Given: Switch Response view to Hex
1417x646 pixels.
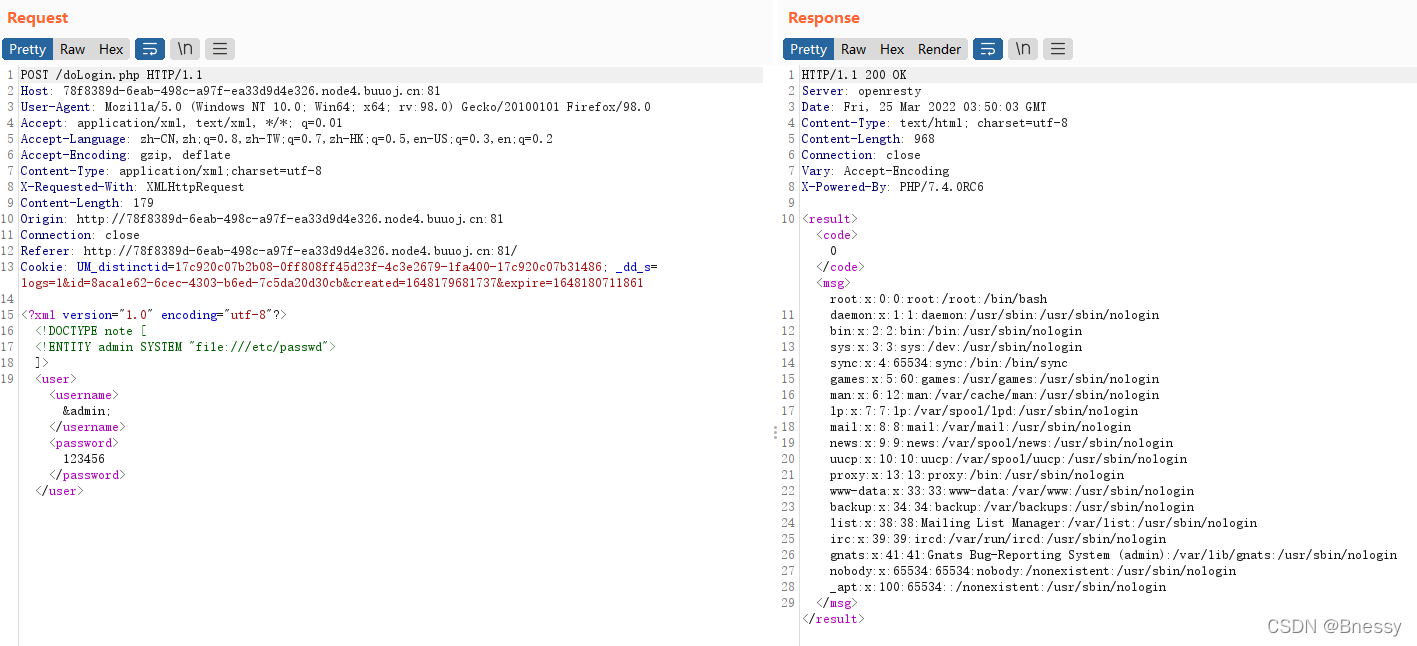Looking at the screenshot, I should click(x=892, y=49).
